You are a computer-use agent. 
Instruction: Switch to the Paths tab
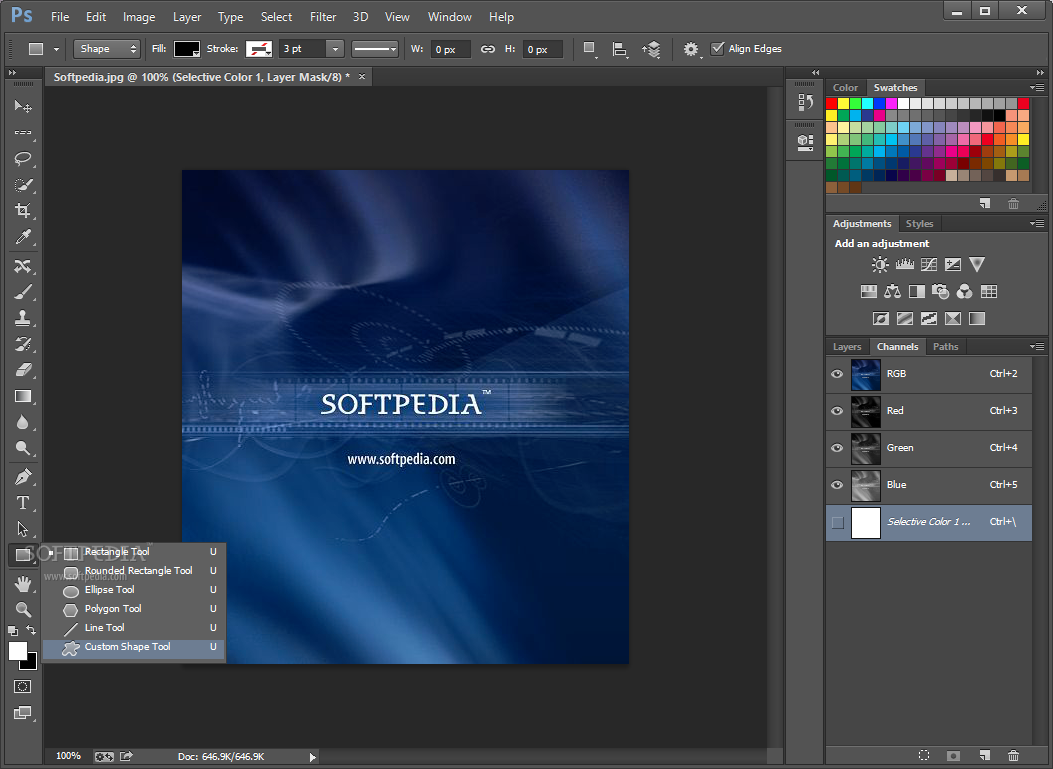946,347
